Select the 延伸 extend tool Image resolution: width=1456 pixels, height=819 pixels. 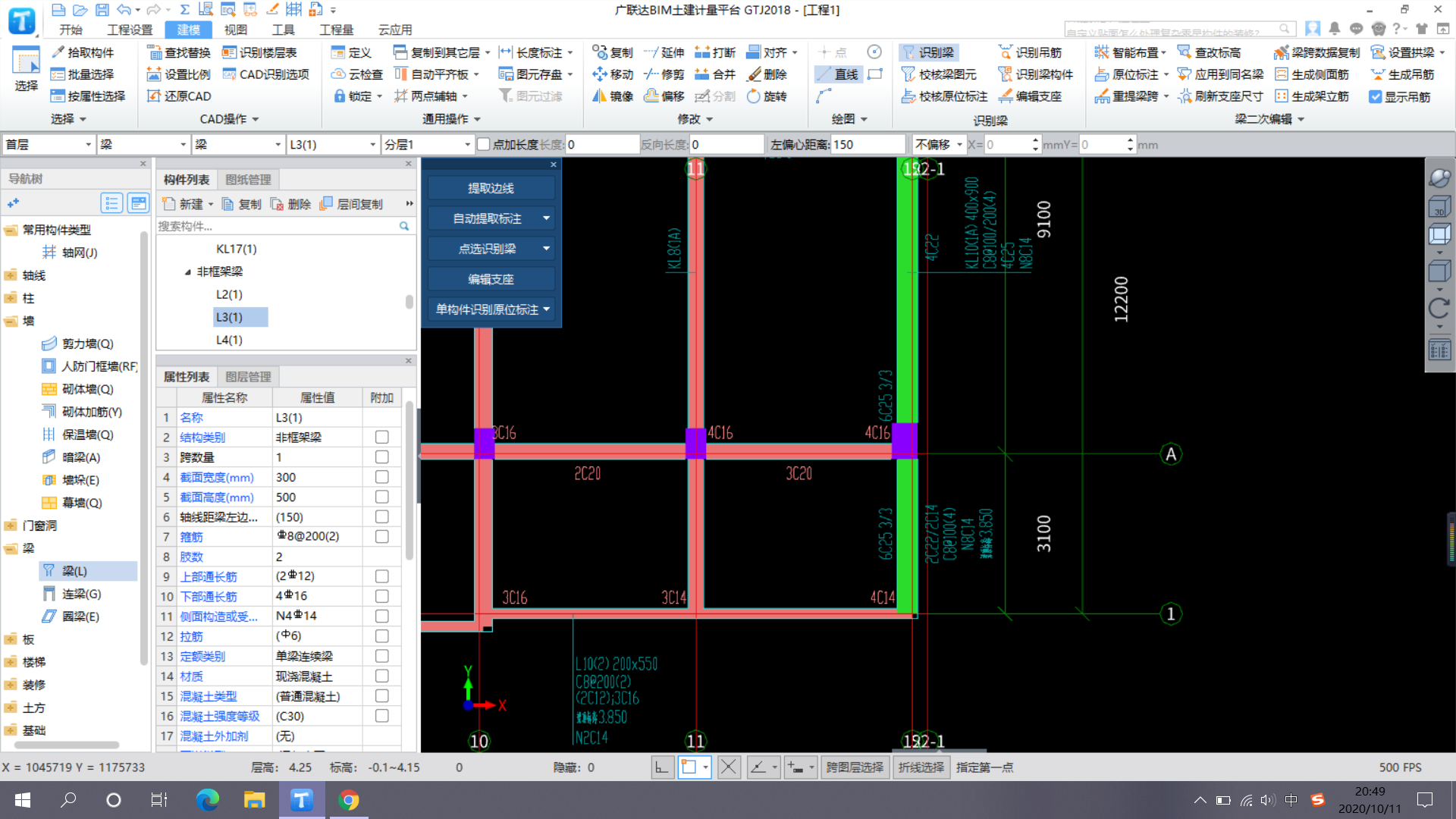click(x=664, y=52)
